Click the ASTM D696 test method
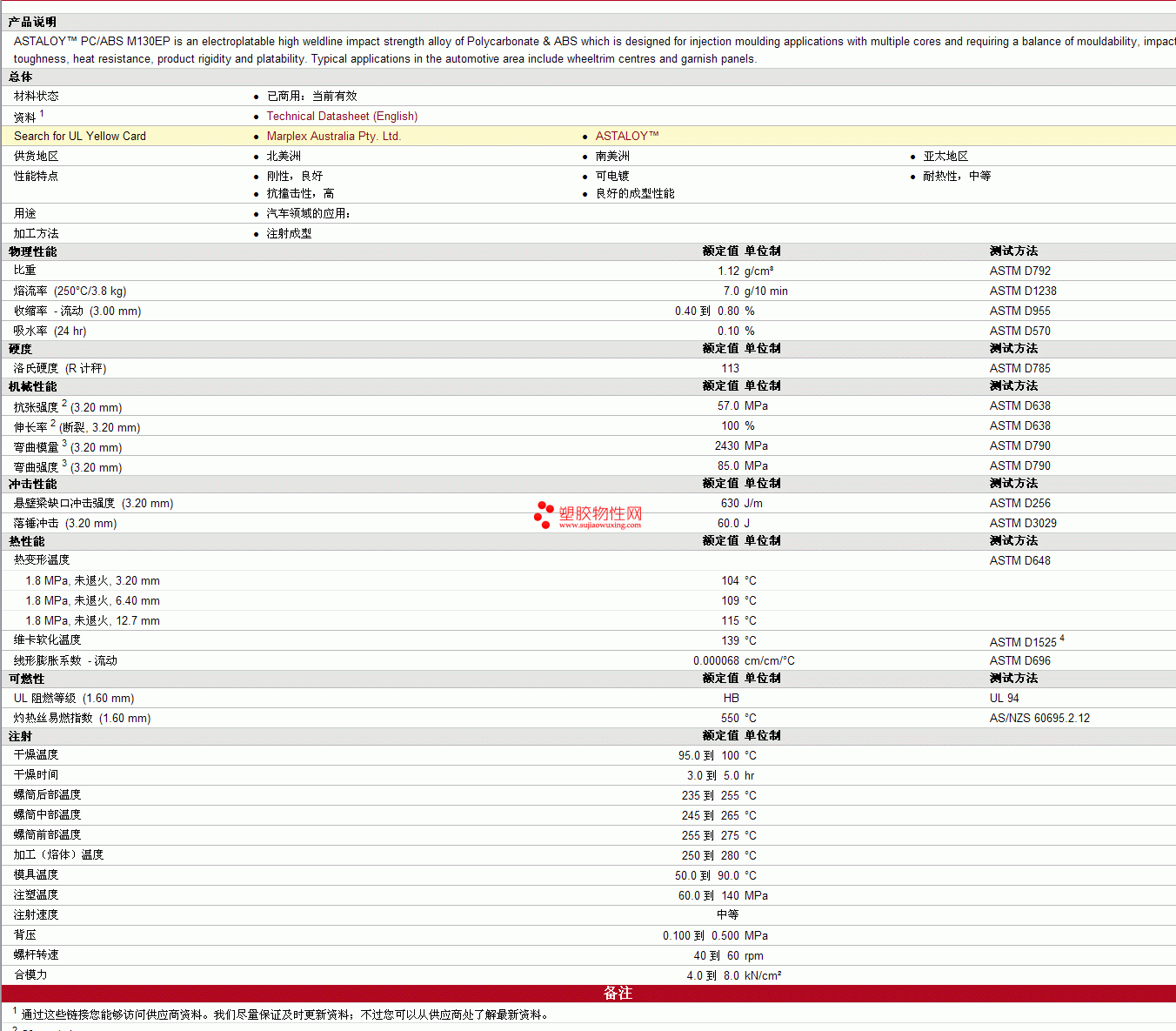1176x1031 pixels. 1020,660
